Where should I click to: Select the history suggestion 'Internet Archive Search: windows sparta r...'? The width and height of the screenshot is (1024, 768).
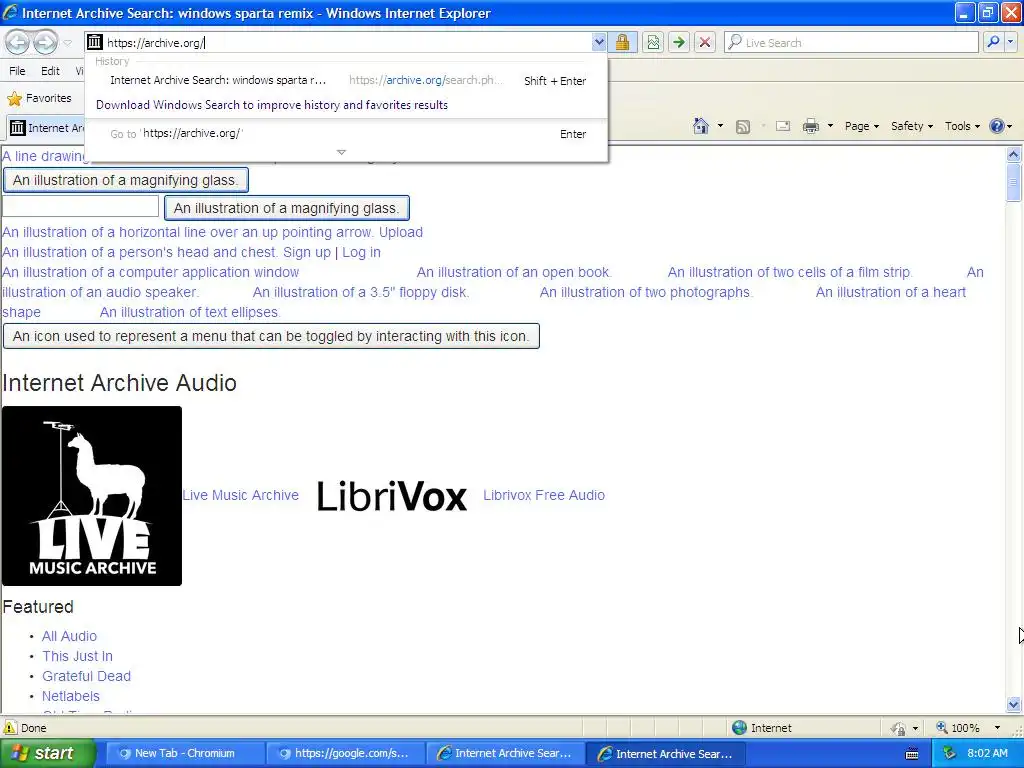(347, 80)
